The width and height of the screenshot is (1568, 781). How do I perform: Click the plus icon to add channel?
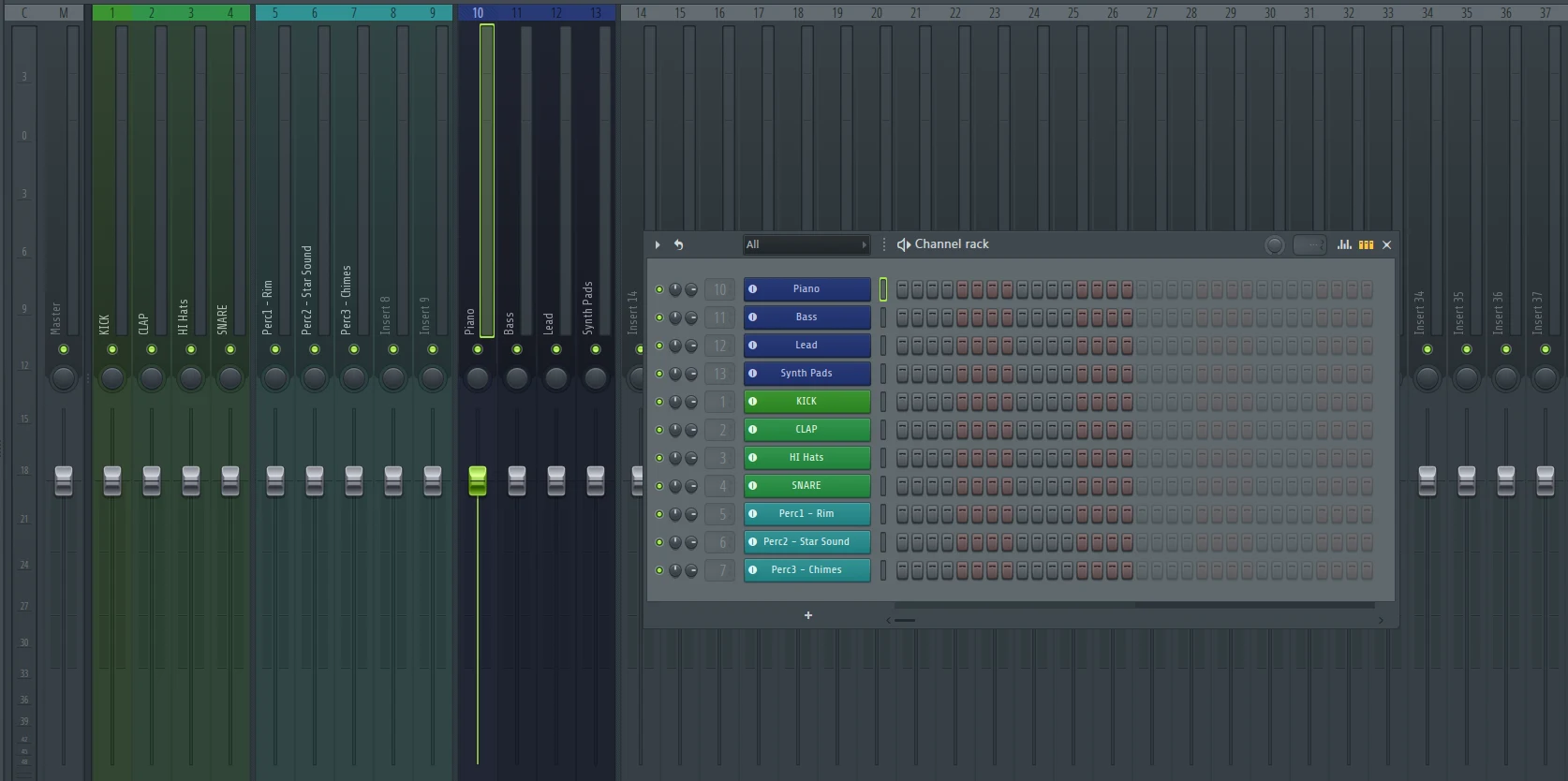click(807, 615)
